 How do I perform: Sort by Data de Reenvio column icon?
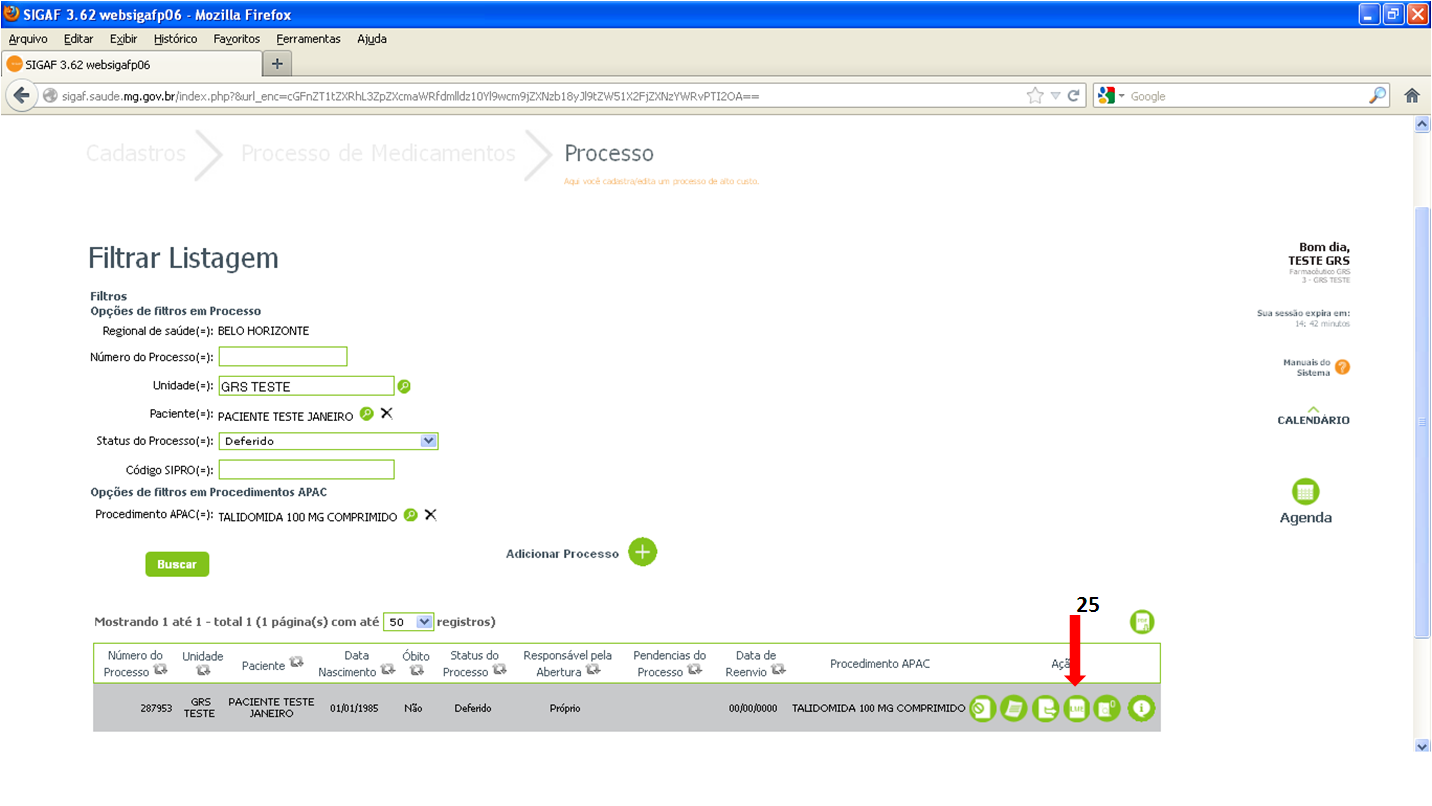coord(778,671)
